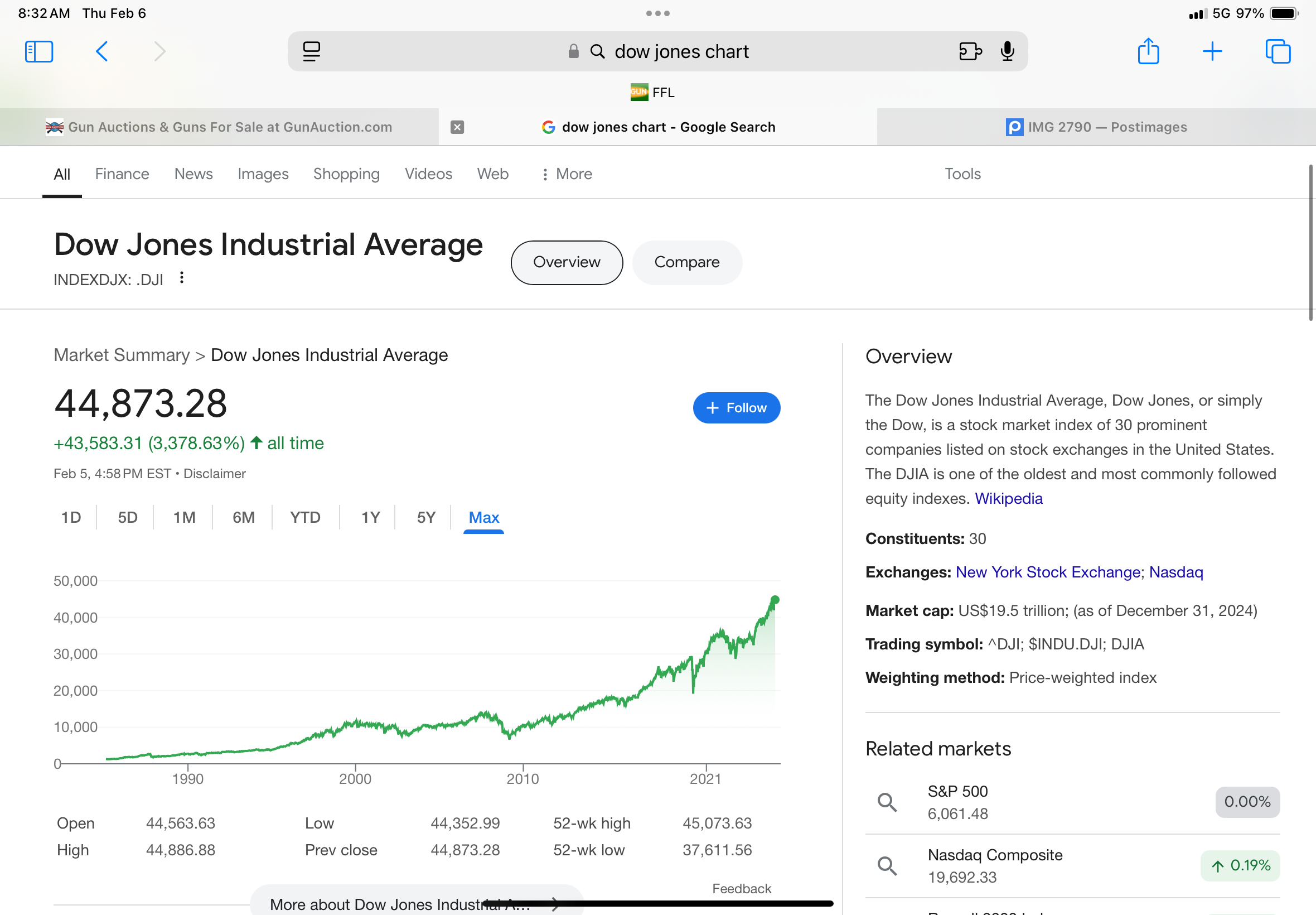This screenshot has width=1316, height=915.
Task: Switch to the IMG 2790 Postimages tab
Action: point(1096,127)
